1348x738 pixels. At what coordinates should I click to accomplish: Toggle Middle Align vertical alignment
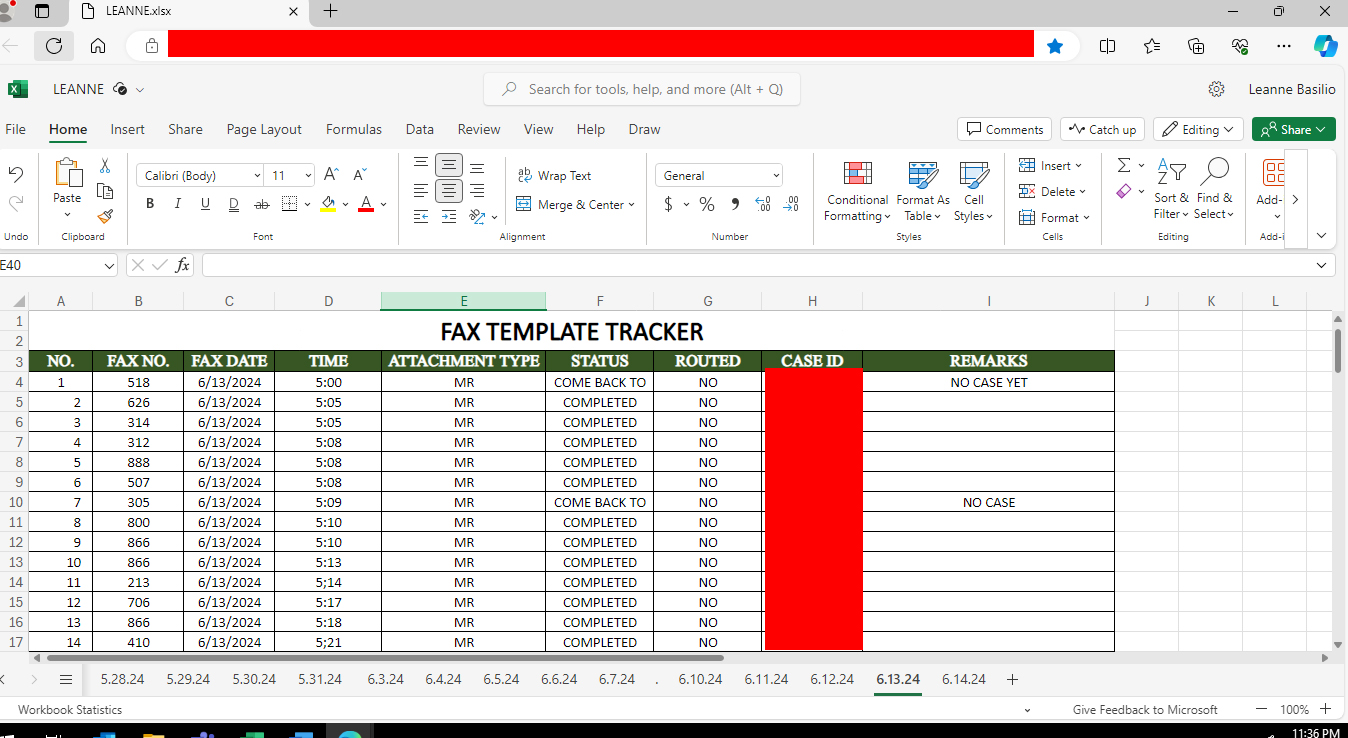tap(449, 165)
